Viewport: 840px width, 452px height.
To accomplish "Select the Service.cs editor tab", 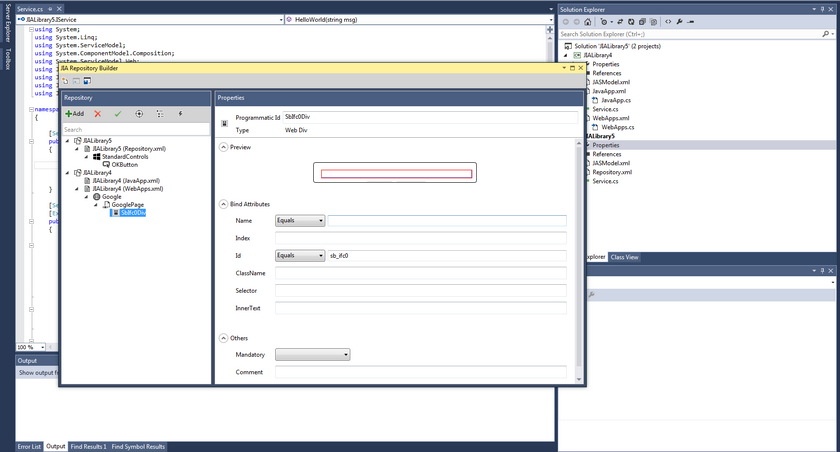I will (29, 9).
